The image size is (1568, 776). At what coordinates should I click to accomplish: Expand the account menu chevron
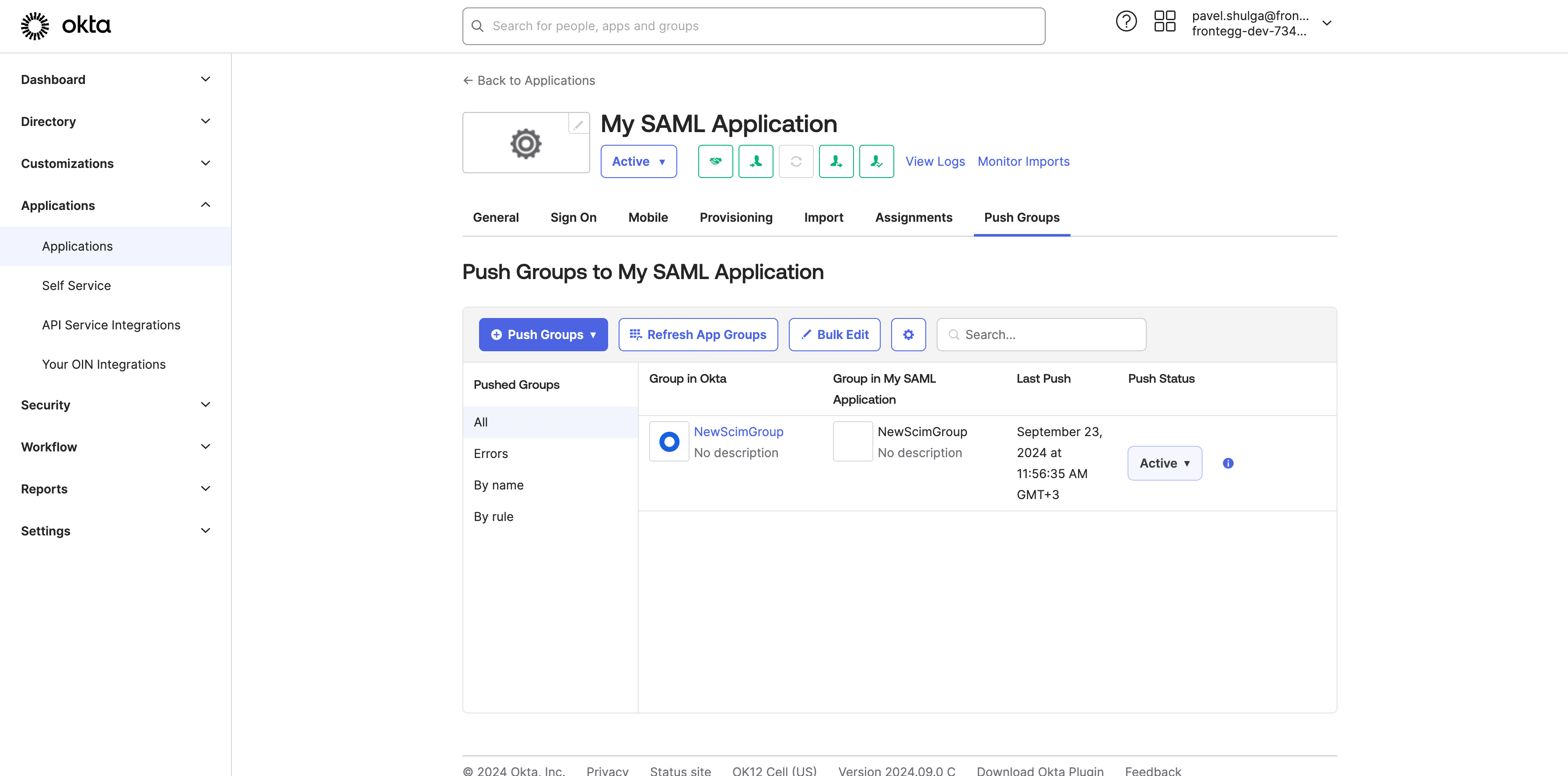pos(1327,23)
